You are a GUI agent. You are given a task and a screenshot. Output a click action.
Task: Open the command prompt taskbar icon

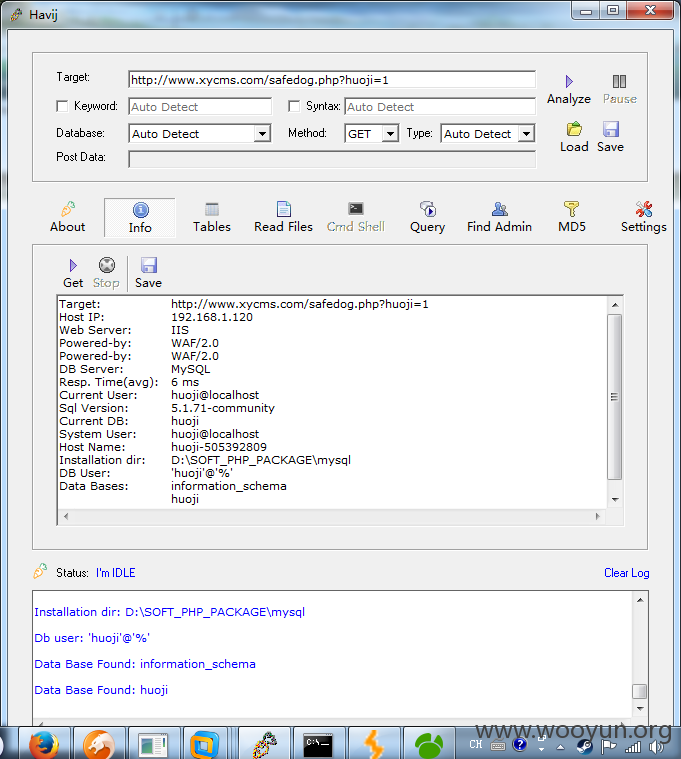(x=318, y=744)
